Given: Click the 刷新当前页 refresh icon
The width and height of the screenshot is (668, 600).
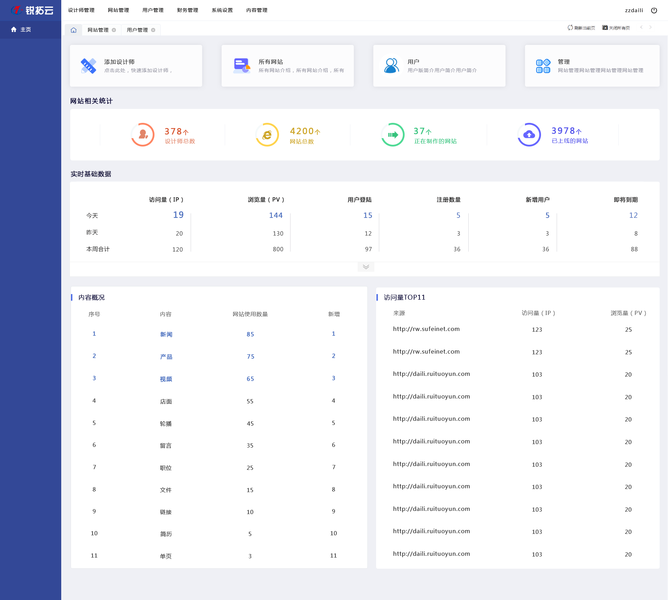Looking at the screenshot, I should pyautogui.click(x=570, y=28).
